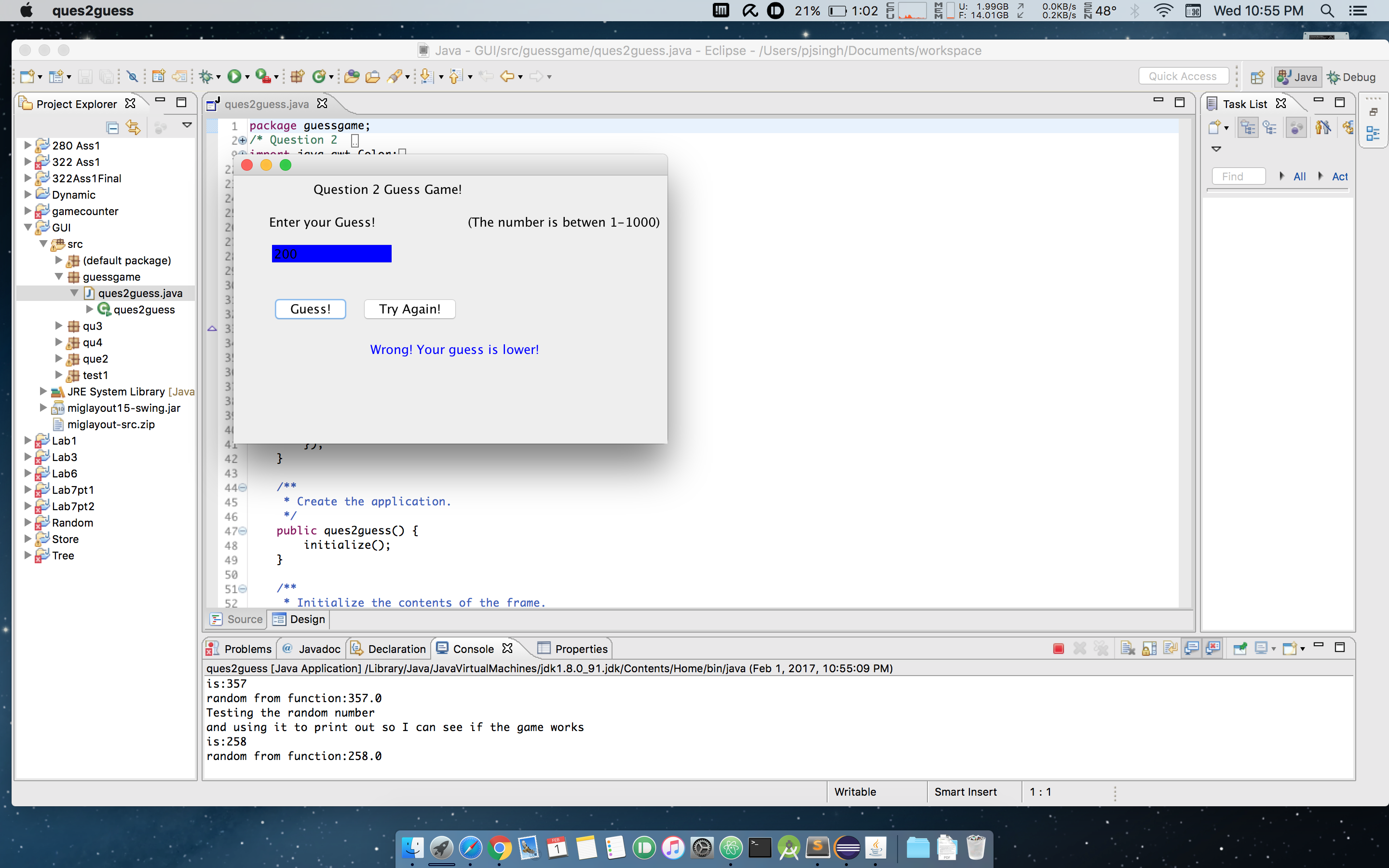Switch to the Properties tab
The image size is (1389, 868).
pyautogui.click(x=573, y=649)
